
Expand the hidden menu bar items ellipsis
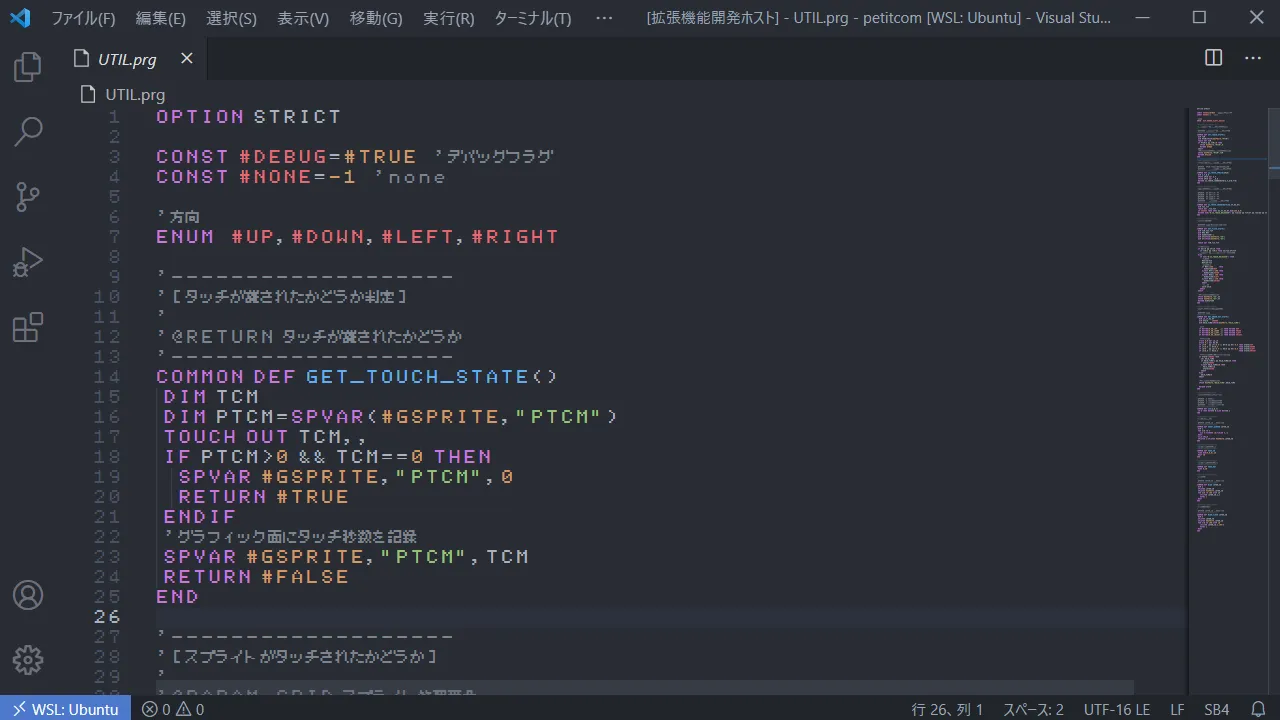point(604,18)
